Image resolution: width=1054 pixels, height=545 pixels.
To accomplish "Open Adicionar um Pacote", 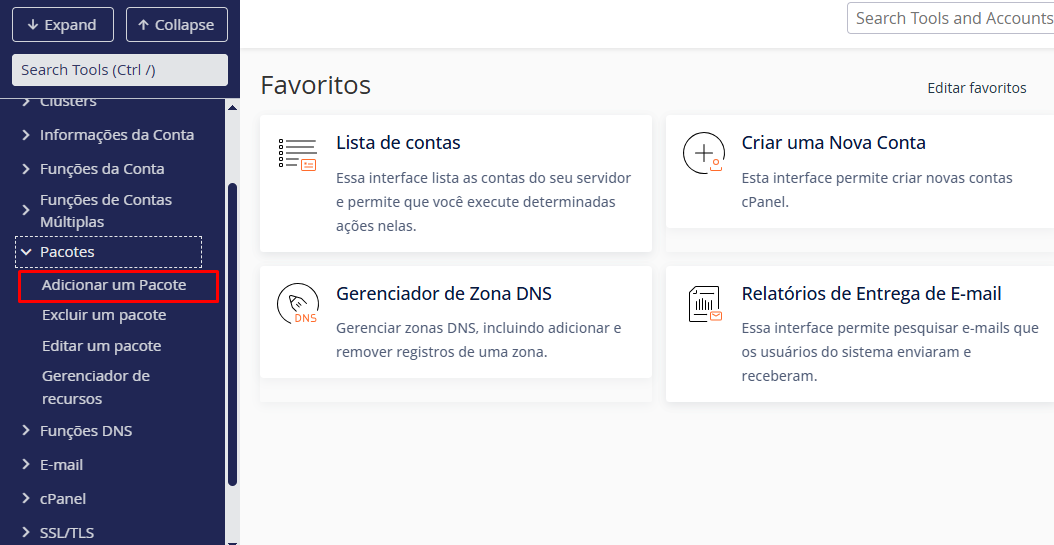I will click(114, 285).
